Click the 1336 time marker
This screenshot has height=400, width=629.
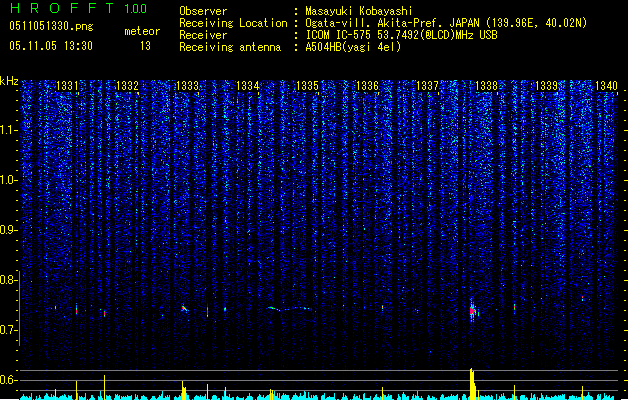367,86
